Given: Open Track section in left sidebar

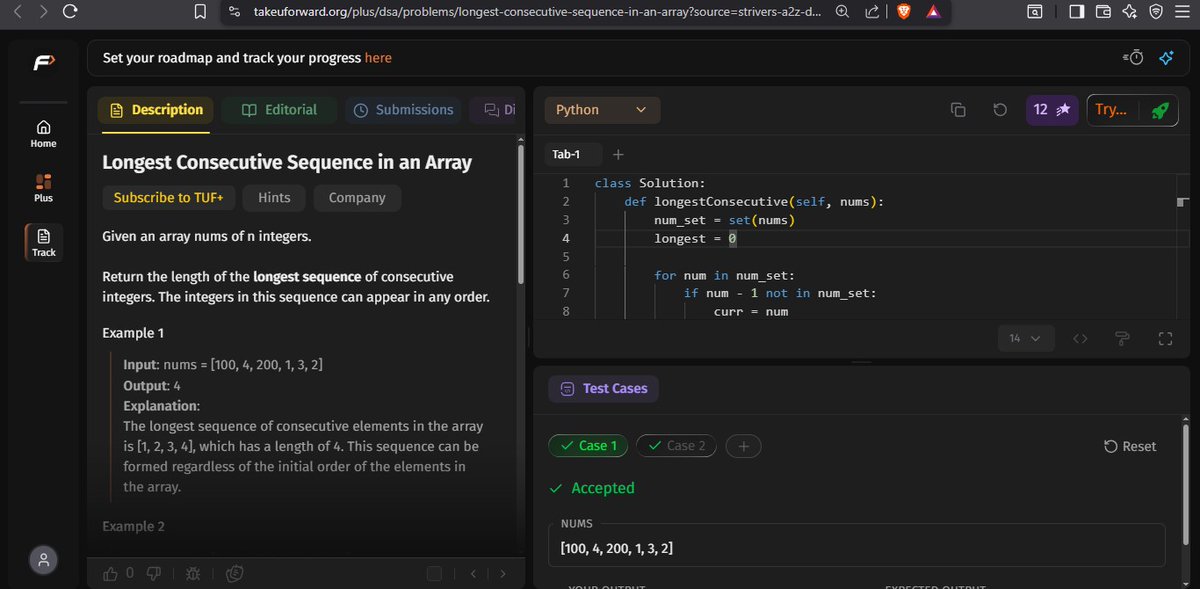Looking at the screenshot, I should tap(43, 243).
